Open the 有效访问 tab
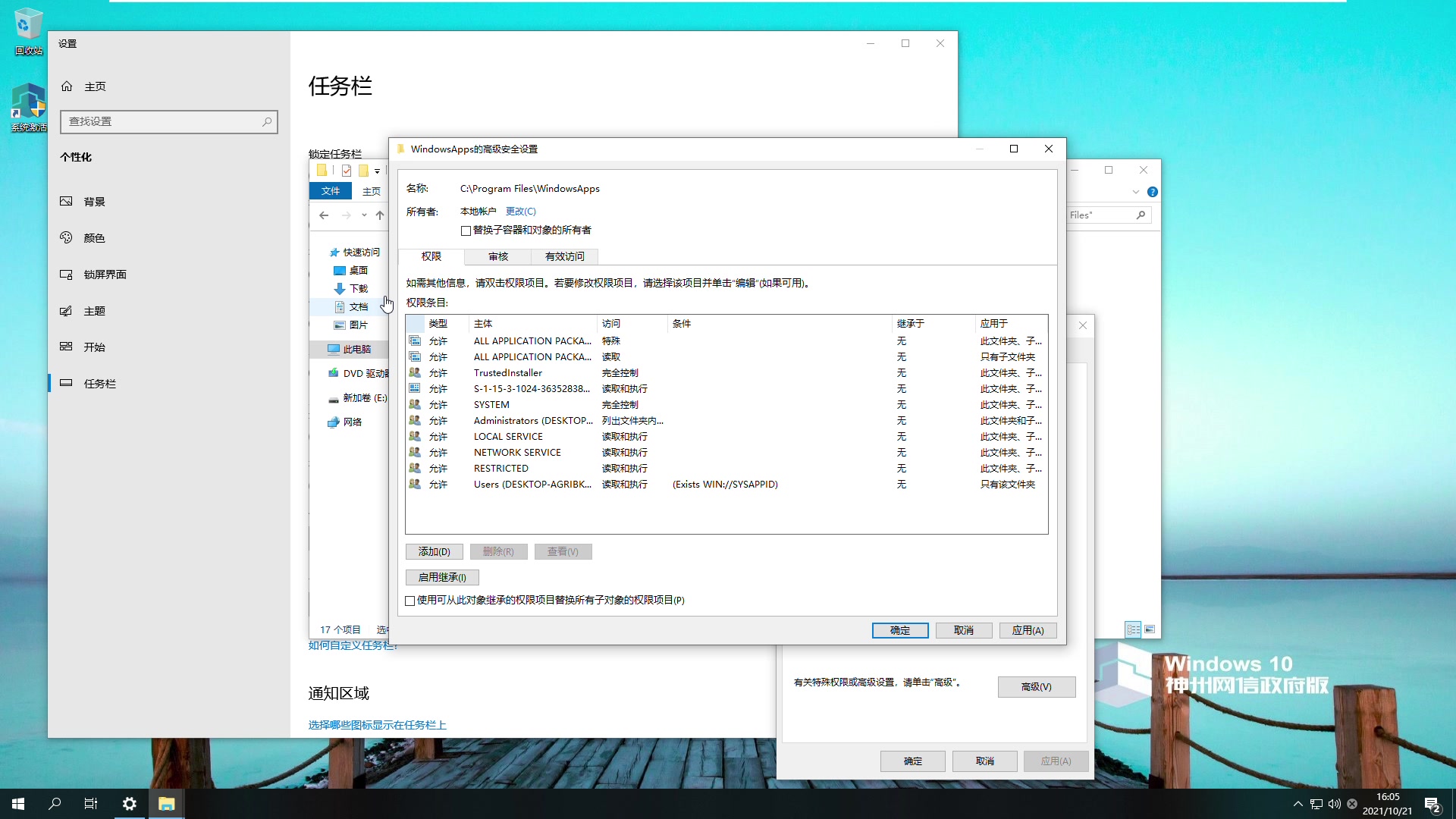Image resolution: width=1456 pixels, height=819 pixels. click(563, 257)
